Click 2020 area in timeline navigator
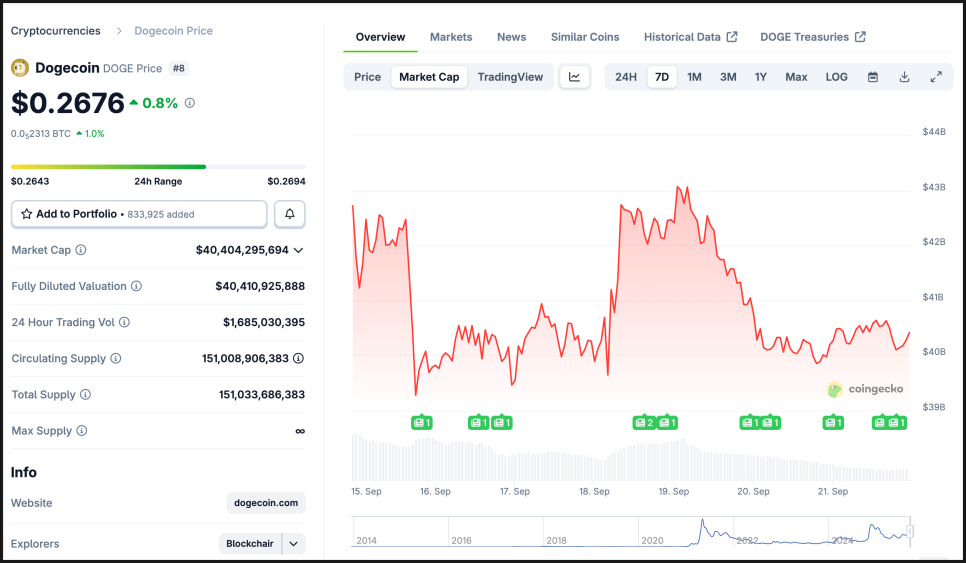This screenshot has height=563, width=966. [x=652, y=540]
